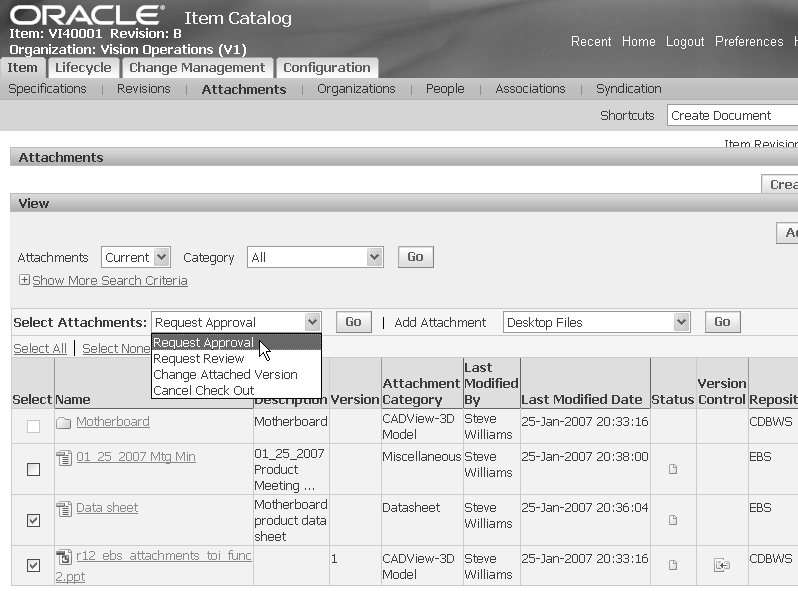Viewport: 798px width, 591px height.
Task: Tick the 01_25_2007 Mtg Min checkbox
Action: click(34, 469)
